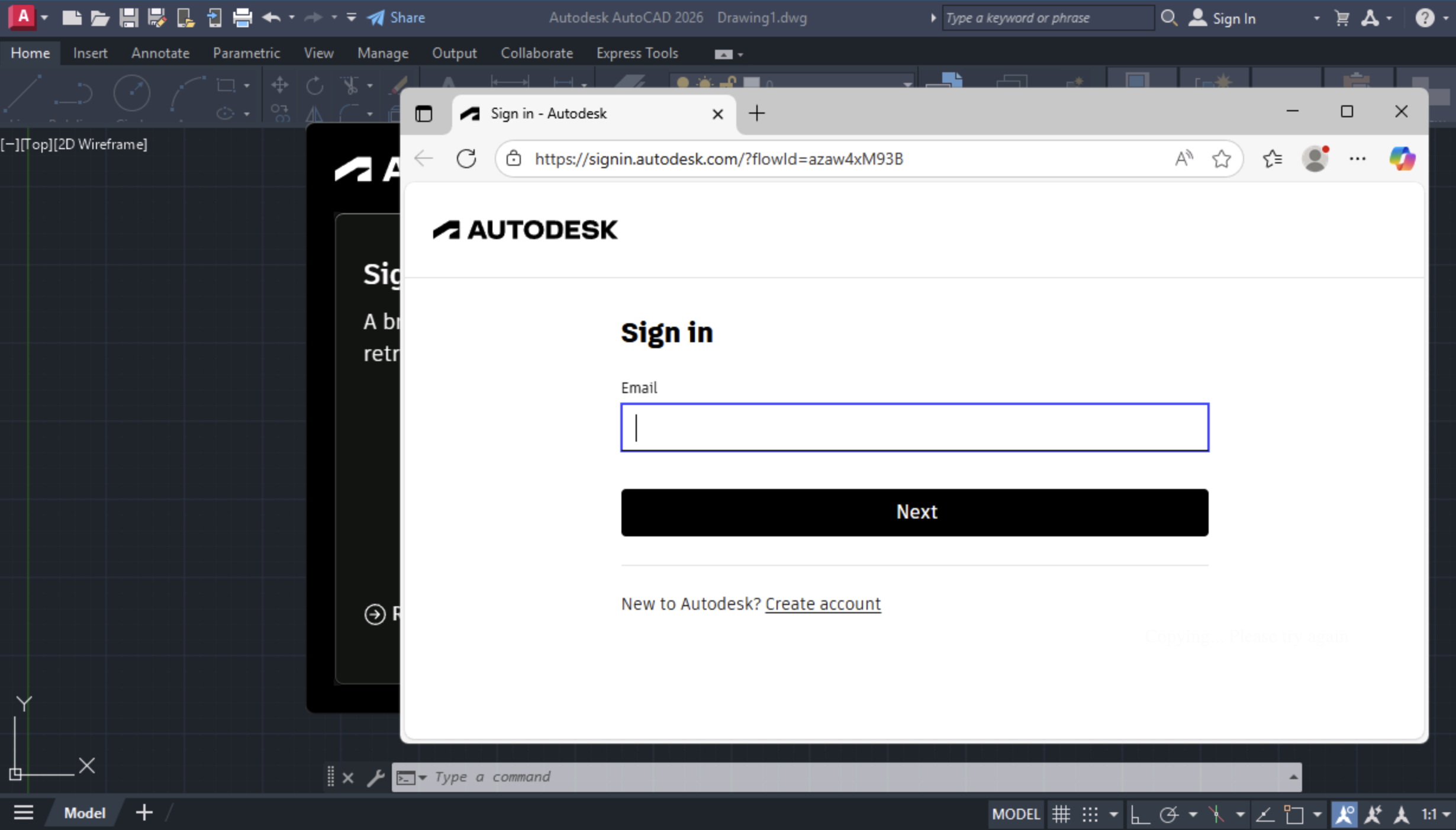Click the Print (plot) icon
The width and height of the screenshot is (1456, 830).
point(242,18)
